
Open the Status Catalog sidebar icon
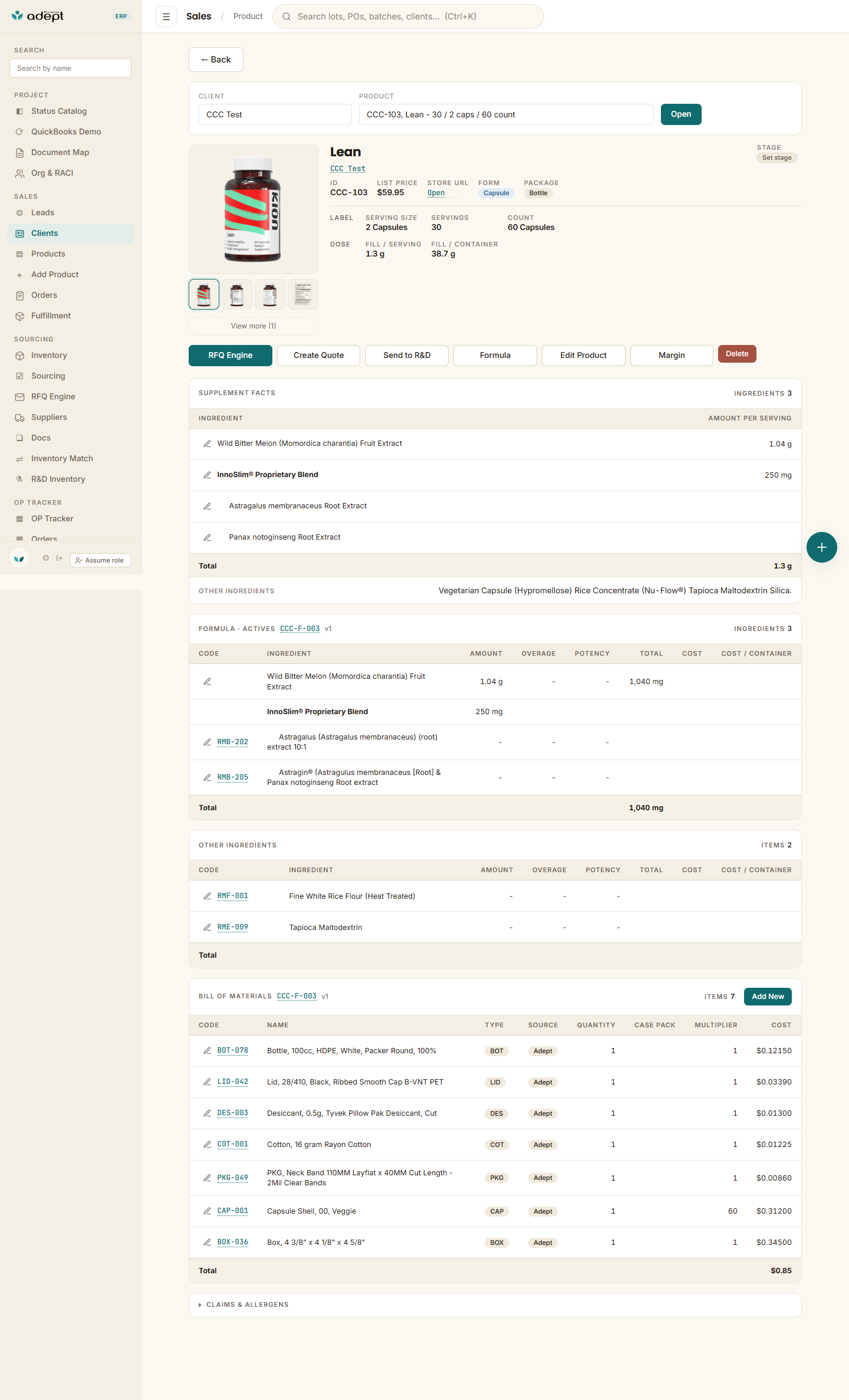(19, 111)
